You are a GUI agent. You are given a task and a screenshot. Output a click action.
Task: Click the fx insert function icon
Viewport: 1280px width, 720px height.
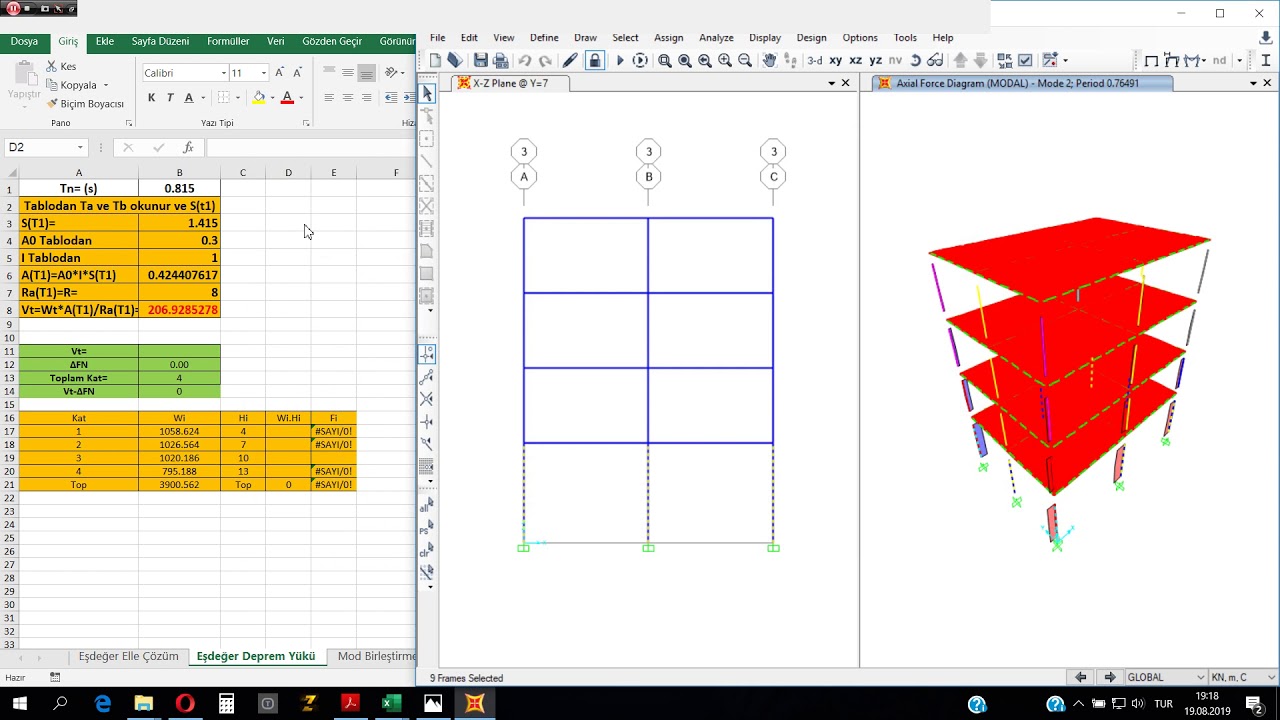(x=188, y=147)
